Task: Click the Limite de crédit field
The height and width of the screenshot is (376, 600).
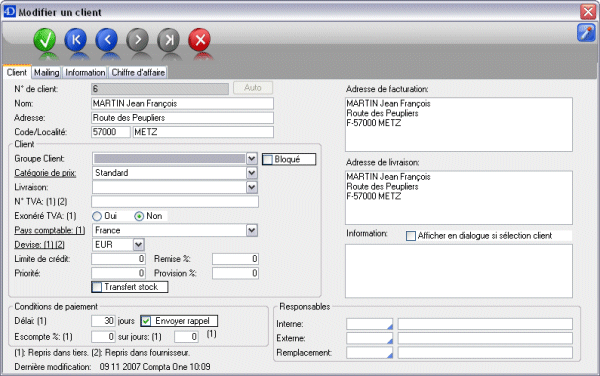Action: pyautogui.click(x=118, y=259)
